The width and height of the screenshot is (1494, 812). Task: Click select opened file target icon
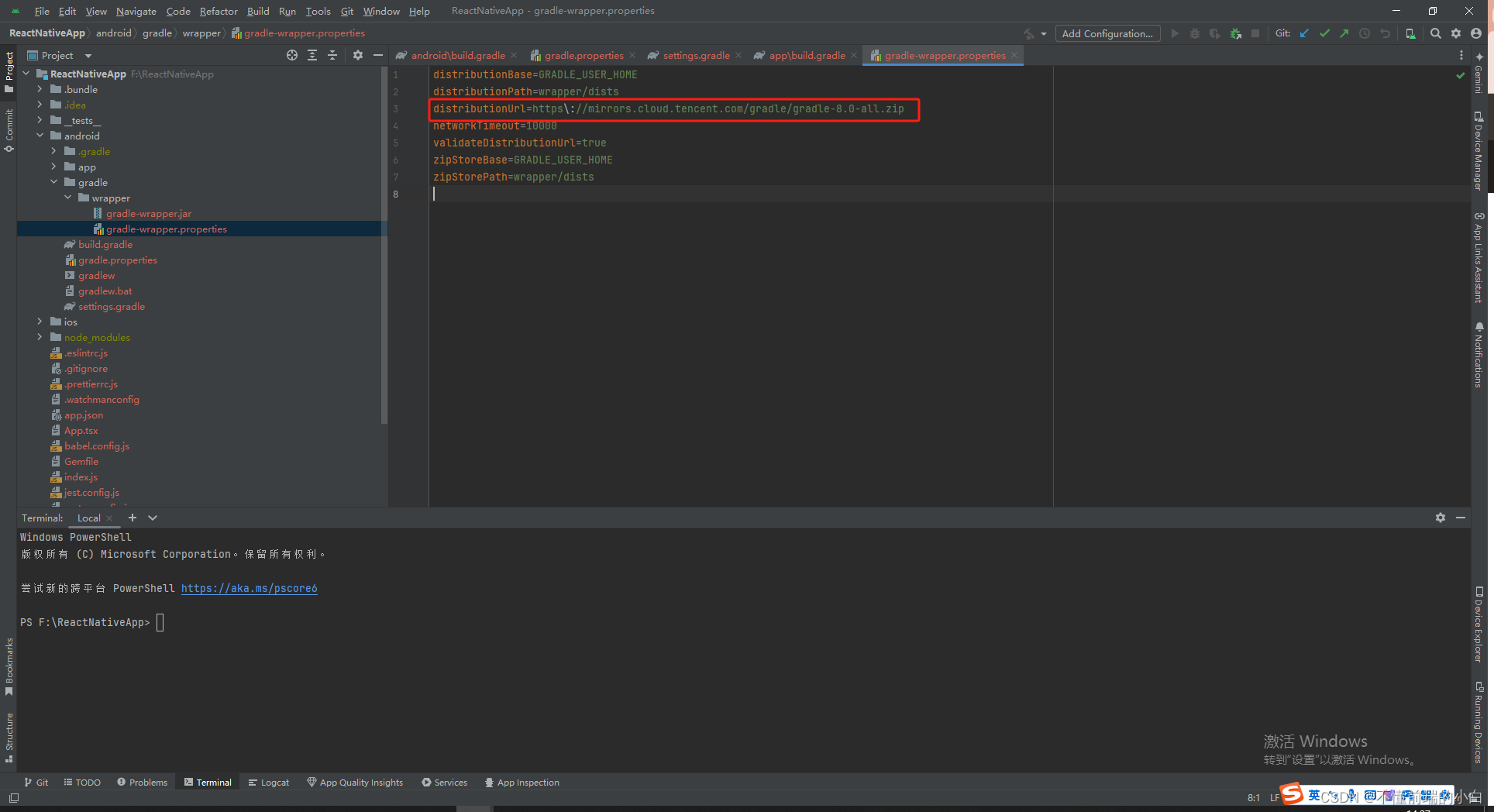click(x=292, y=55)
